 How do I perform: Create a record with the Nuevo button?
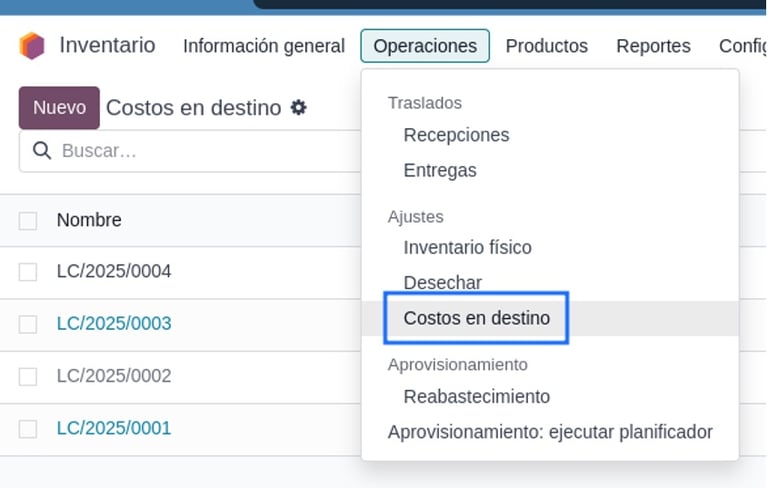coord(59,108)
